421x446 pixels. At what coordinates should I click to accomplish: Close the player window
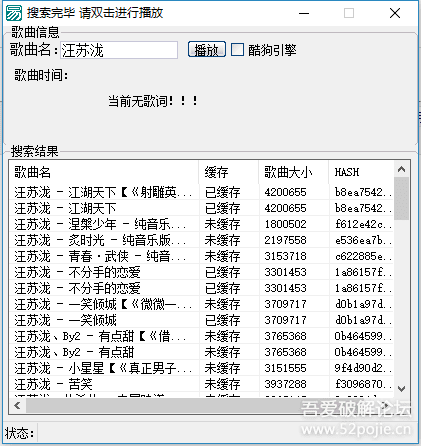pyautogui.click(x=395, y=13)
